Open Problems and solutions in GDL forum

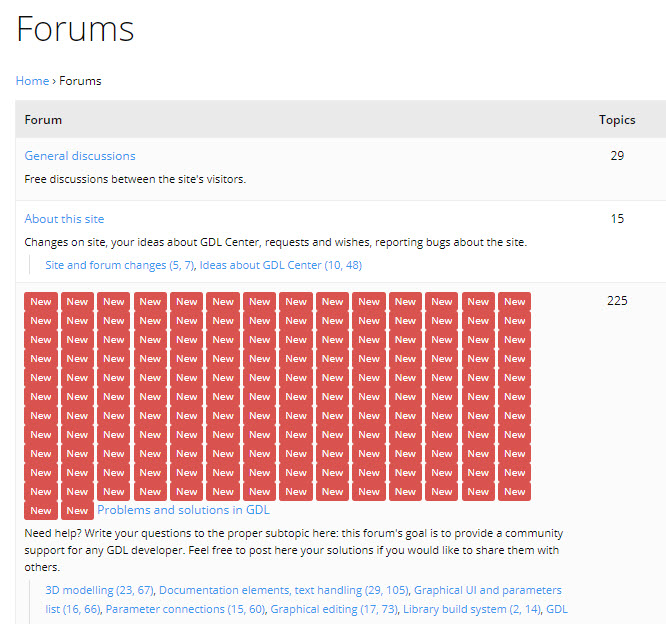coord(183,510)
